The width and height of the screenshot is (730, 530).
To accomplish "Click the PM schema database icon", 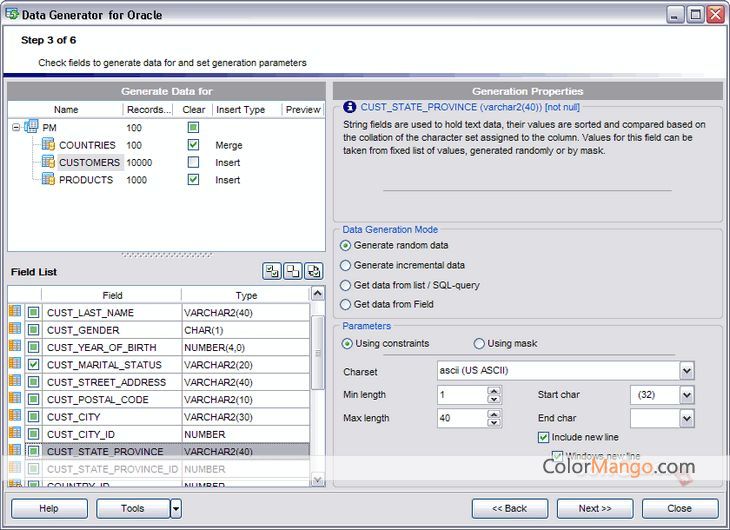I will point(31,126).
